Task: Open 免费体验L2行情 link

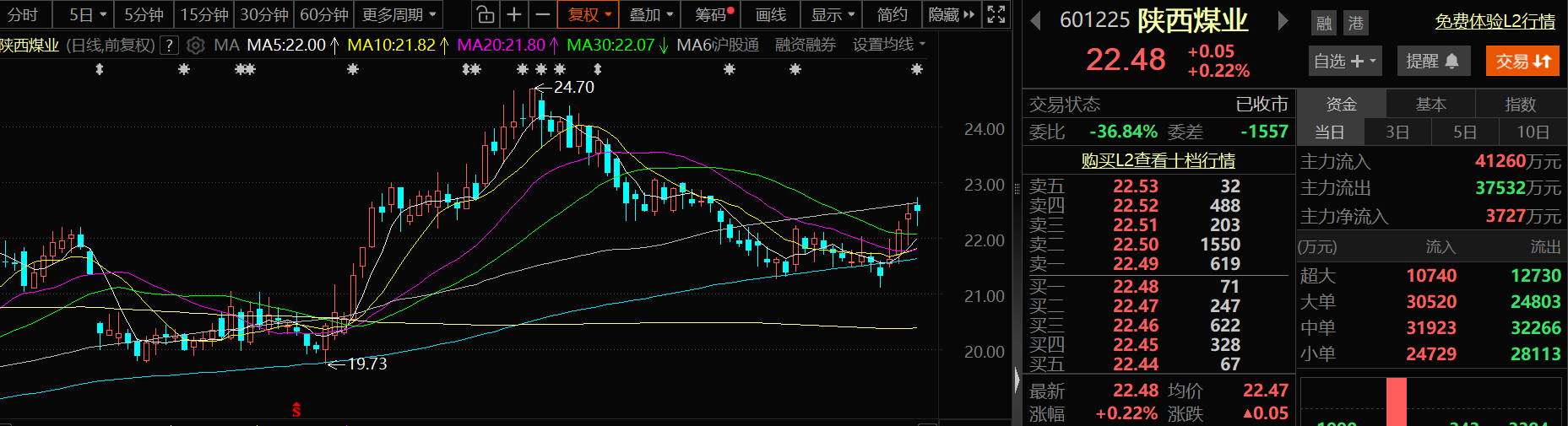Action: pos(1495,22)
